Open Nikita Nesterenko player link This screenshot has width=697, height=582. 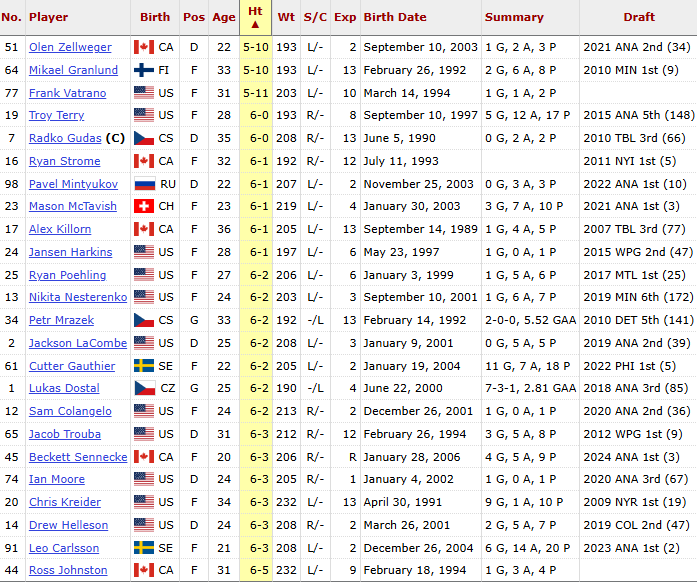pos(78,297)
